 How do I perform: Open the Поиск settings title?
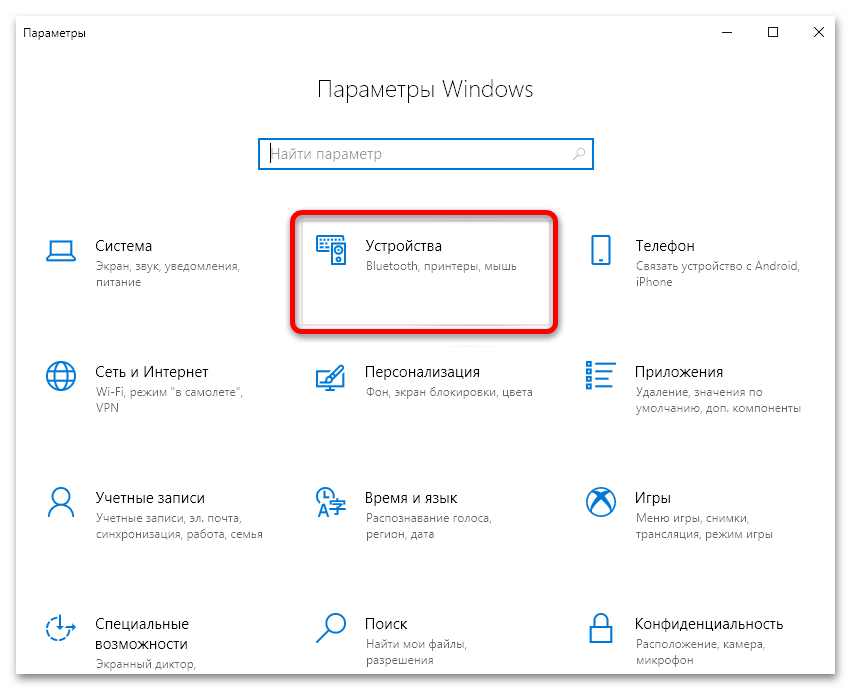(x=386, y=624)
